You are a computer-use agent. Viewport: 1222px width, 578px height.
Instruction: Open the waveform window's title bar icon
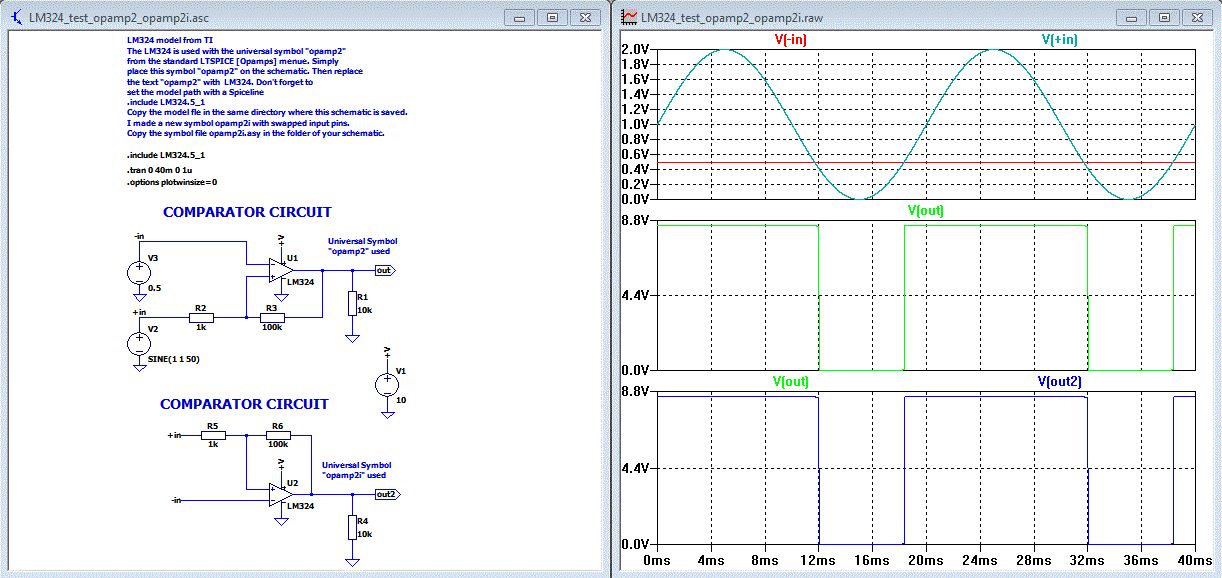630,17
